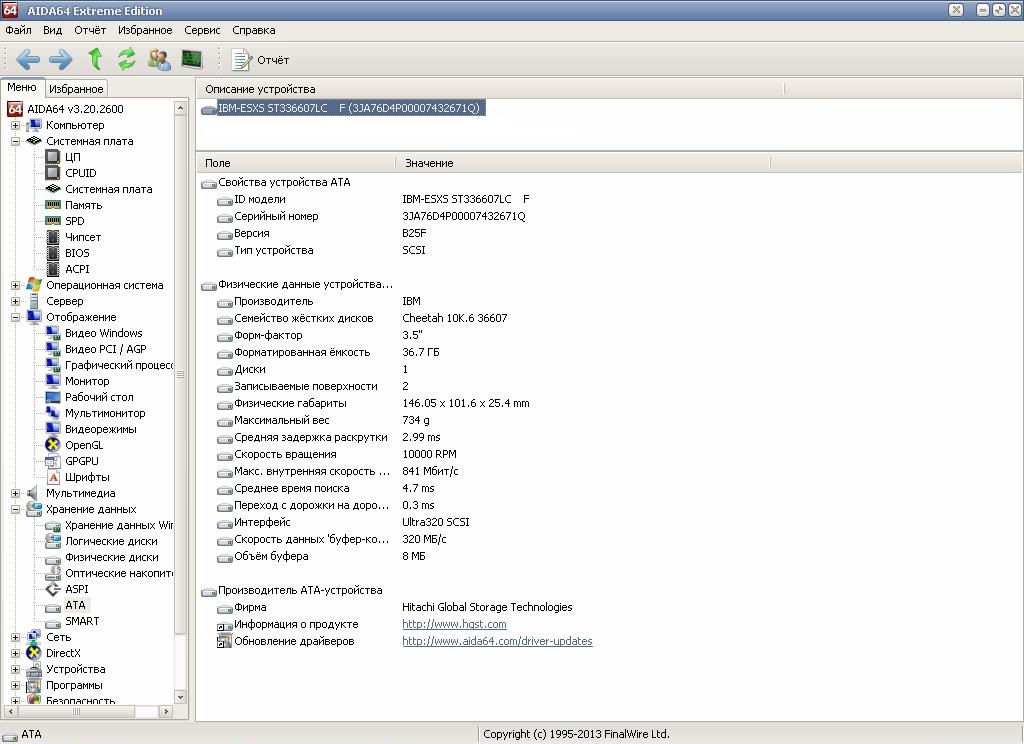Click tree scrollbar up arrow
This screenshot has height=744, width=1024.
pyautogui.click(x=181, y=106)
